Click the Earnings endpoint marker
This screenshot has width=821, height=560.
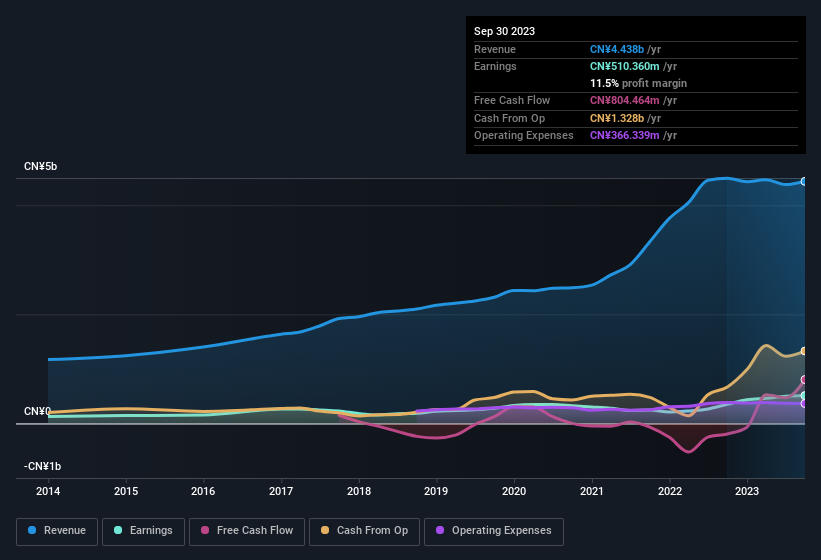(804, 396)
